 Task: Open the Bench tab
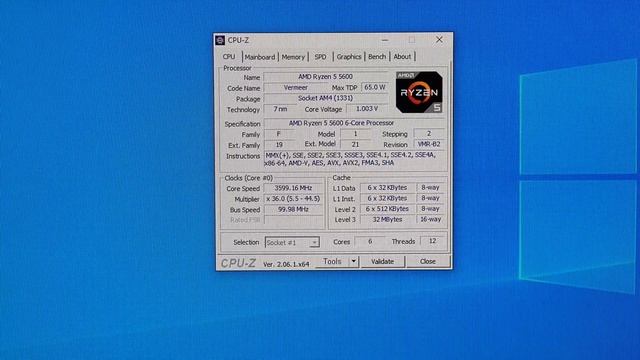pyautogui.click(x=377, y=57)
